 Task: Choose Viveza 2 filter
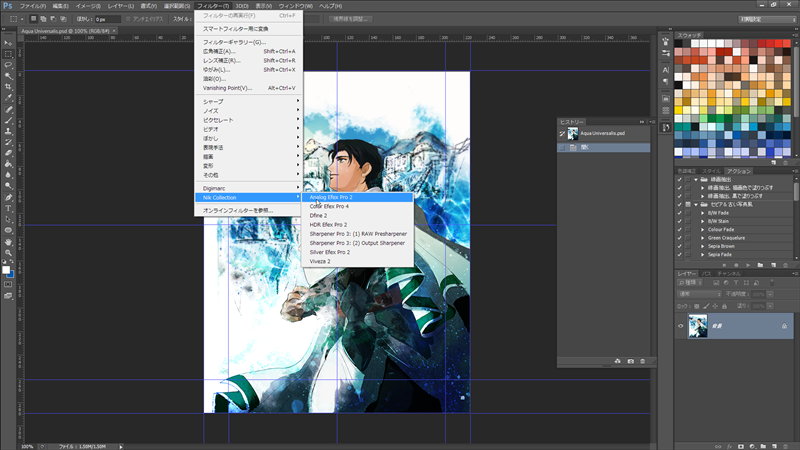pos(357,262)
